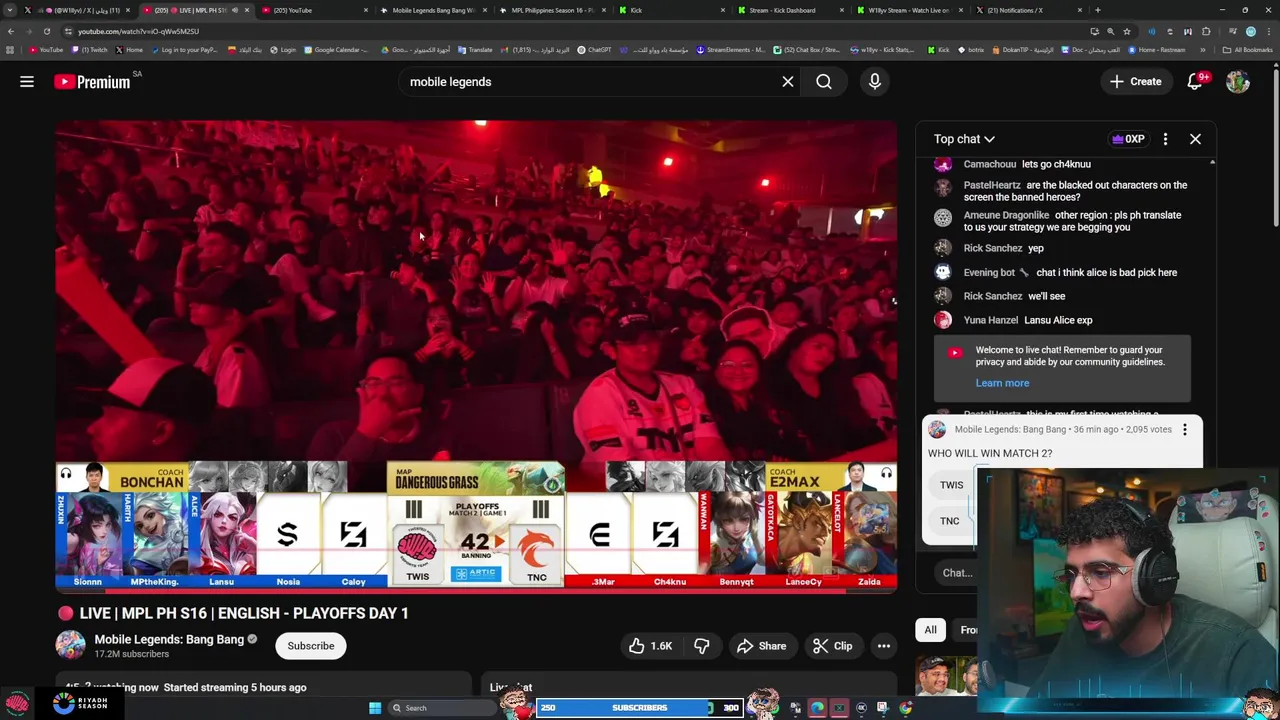Open more actions ellipsis under video

tap(884, 646)
